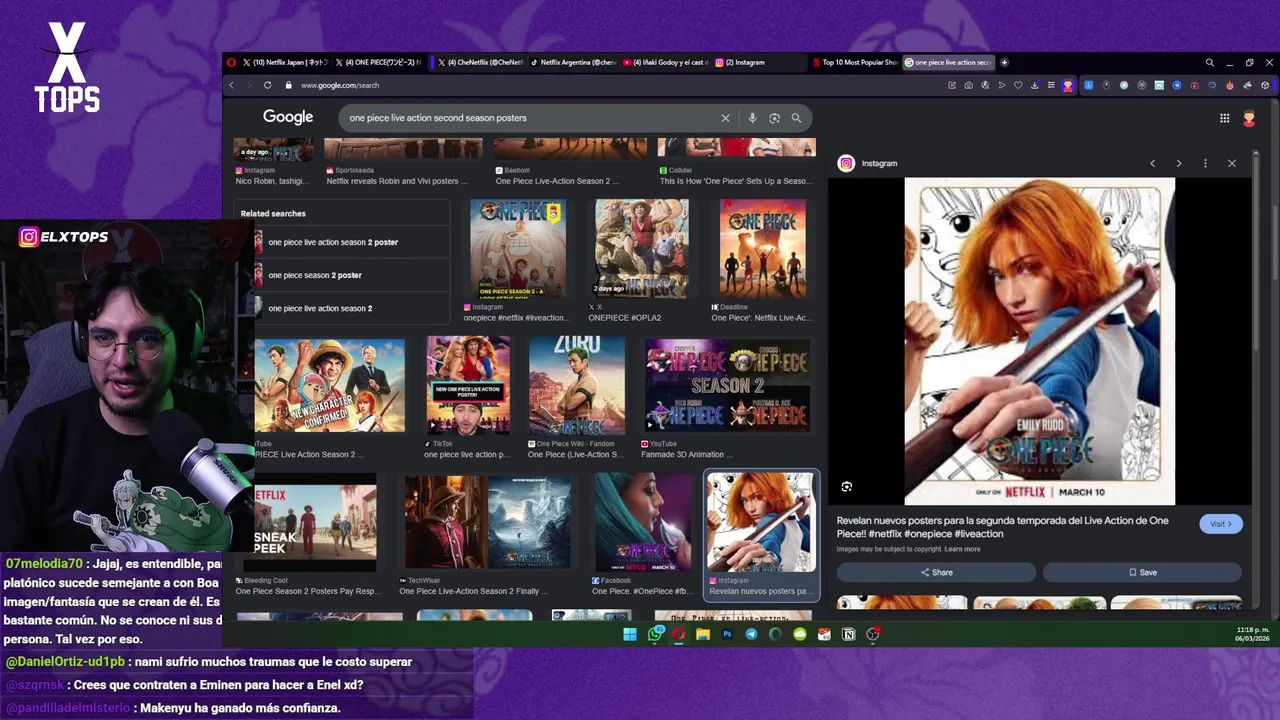Viewport: 1280px width, 720px height.
Task: Save the previewed image
Action: click(x=1142, y=572)
